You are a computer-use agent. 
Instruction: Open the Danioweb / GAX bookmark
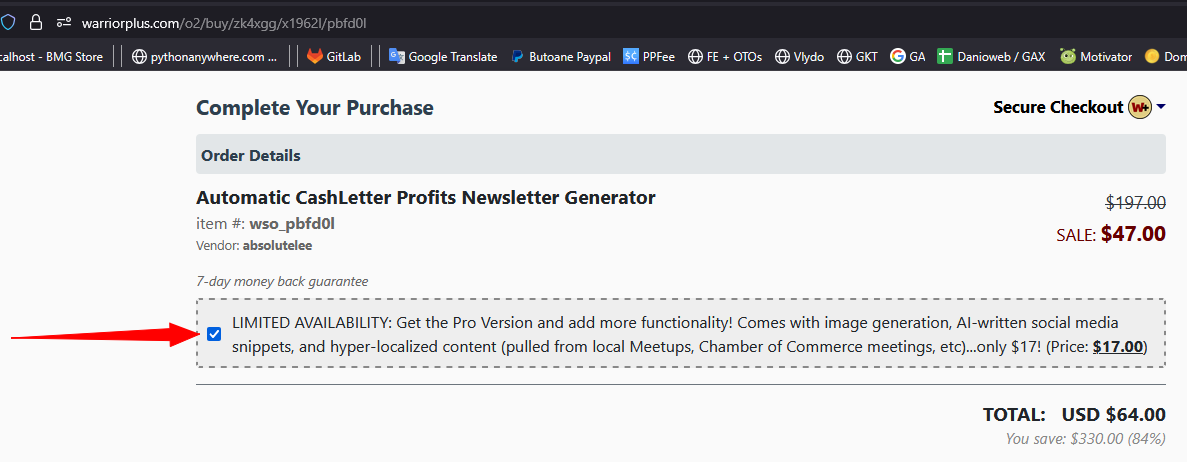(x=991, y=57)
